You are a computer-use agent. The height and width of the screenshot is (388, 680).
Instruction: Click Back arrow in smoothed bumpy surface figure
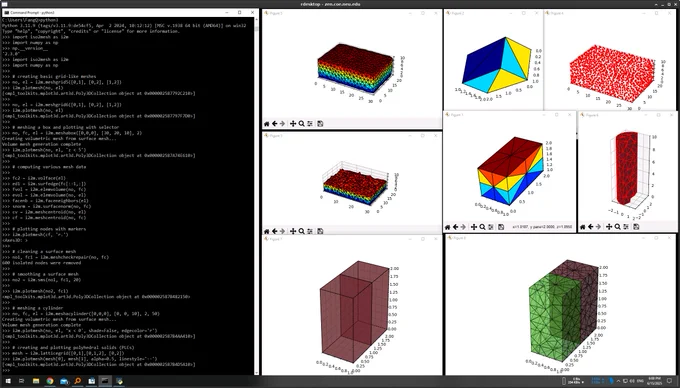pyautogui.click(x=275, y=231)
